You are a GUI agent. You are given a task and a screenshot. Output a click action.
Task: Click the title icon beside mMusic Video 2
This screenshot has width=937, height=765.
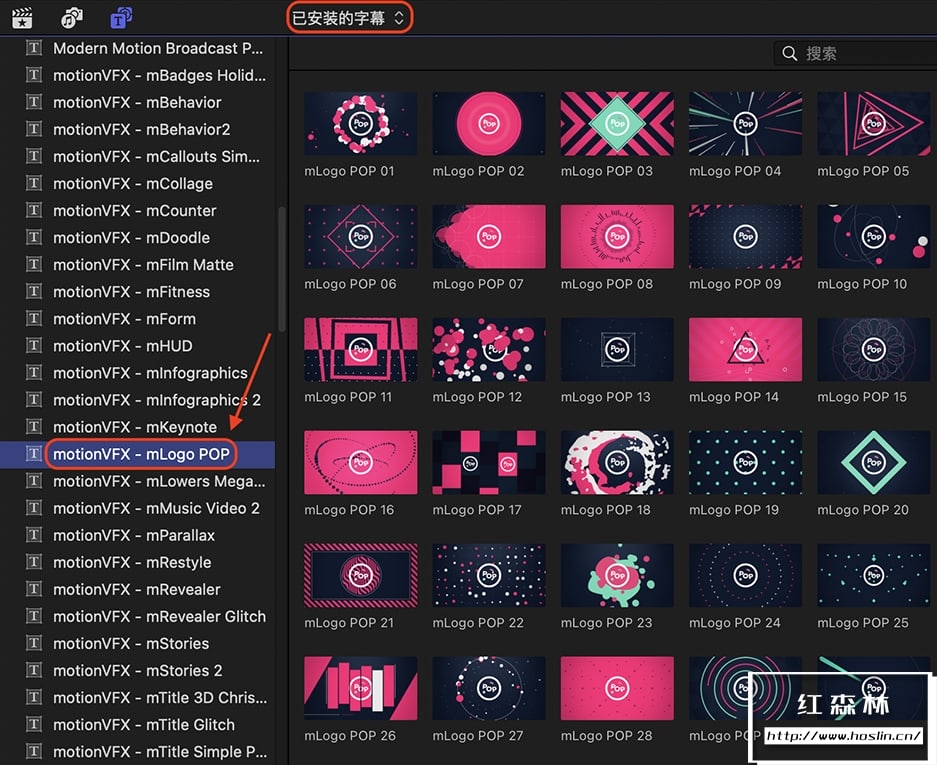[34, 508]
